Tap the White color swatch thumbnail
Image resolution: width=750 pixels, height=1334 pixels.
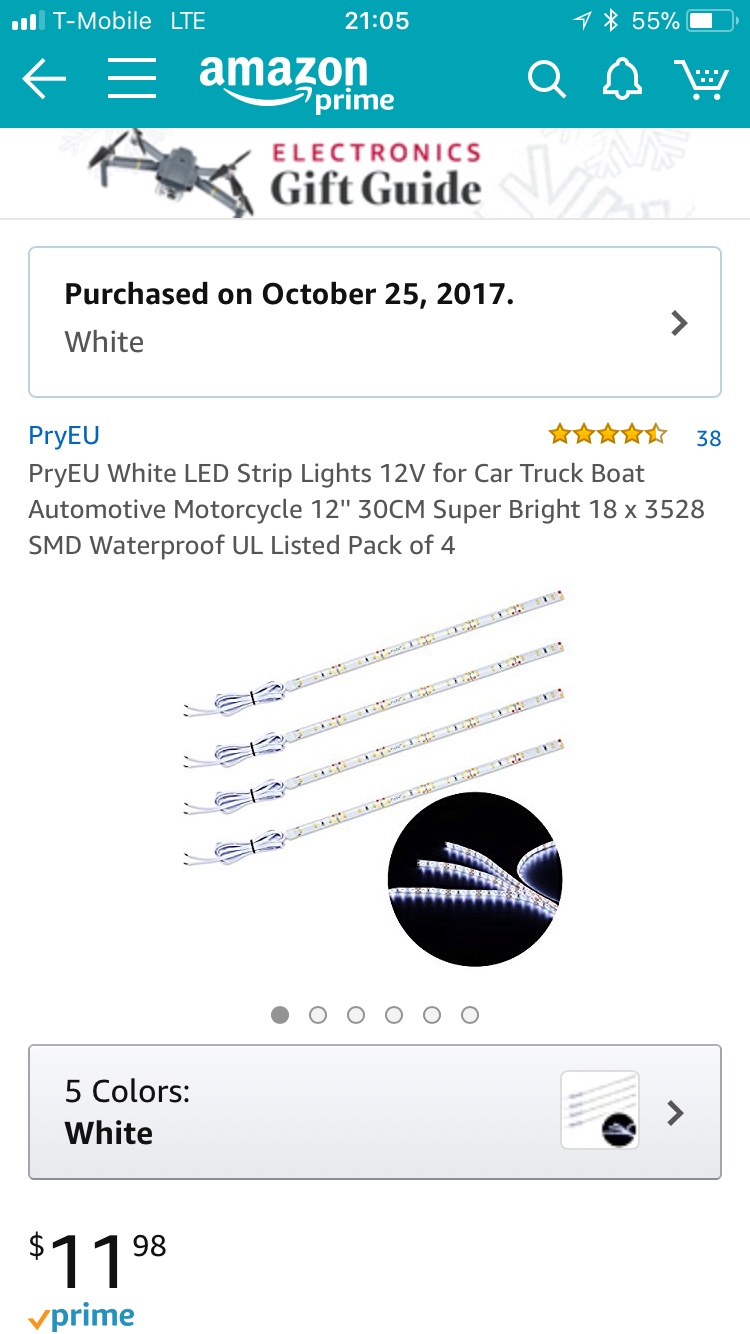[600, 1110]
